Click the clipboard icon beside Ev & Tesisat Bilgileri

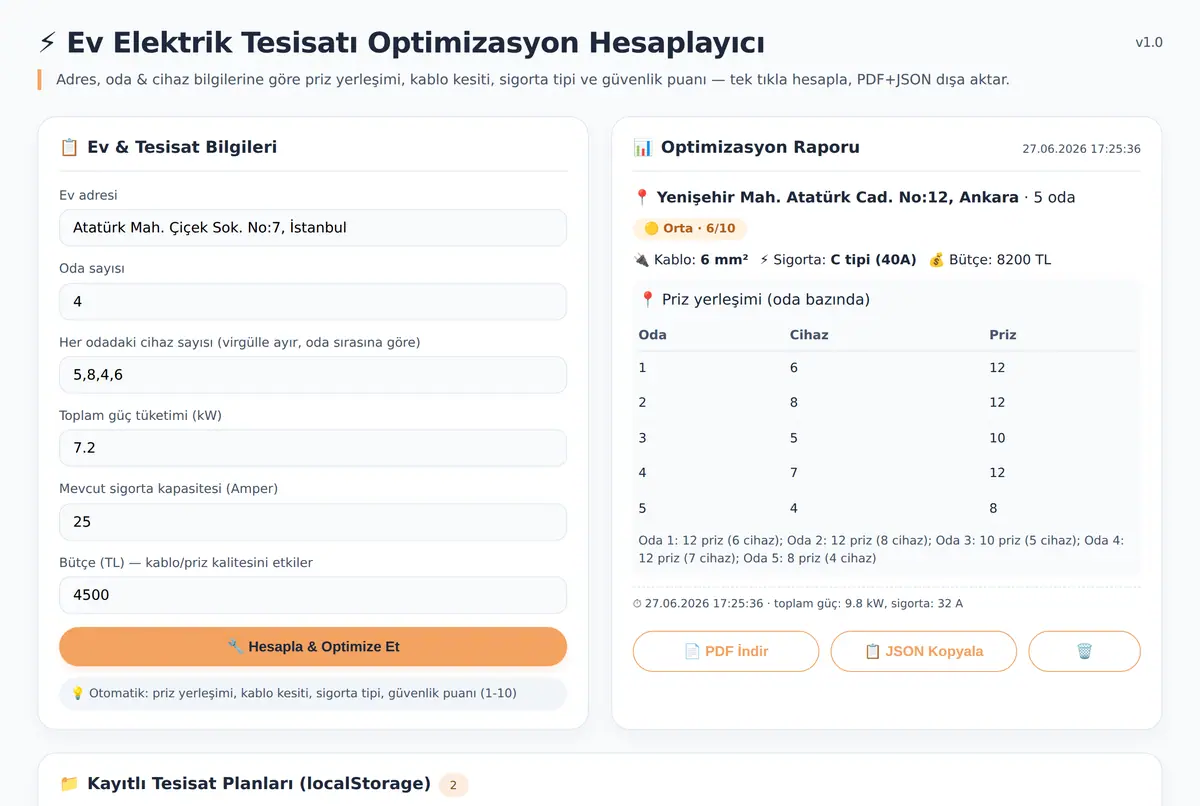[x=69, y=147]
